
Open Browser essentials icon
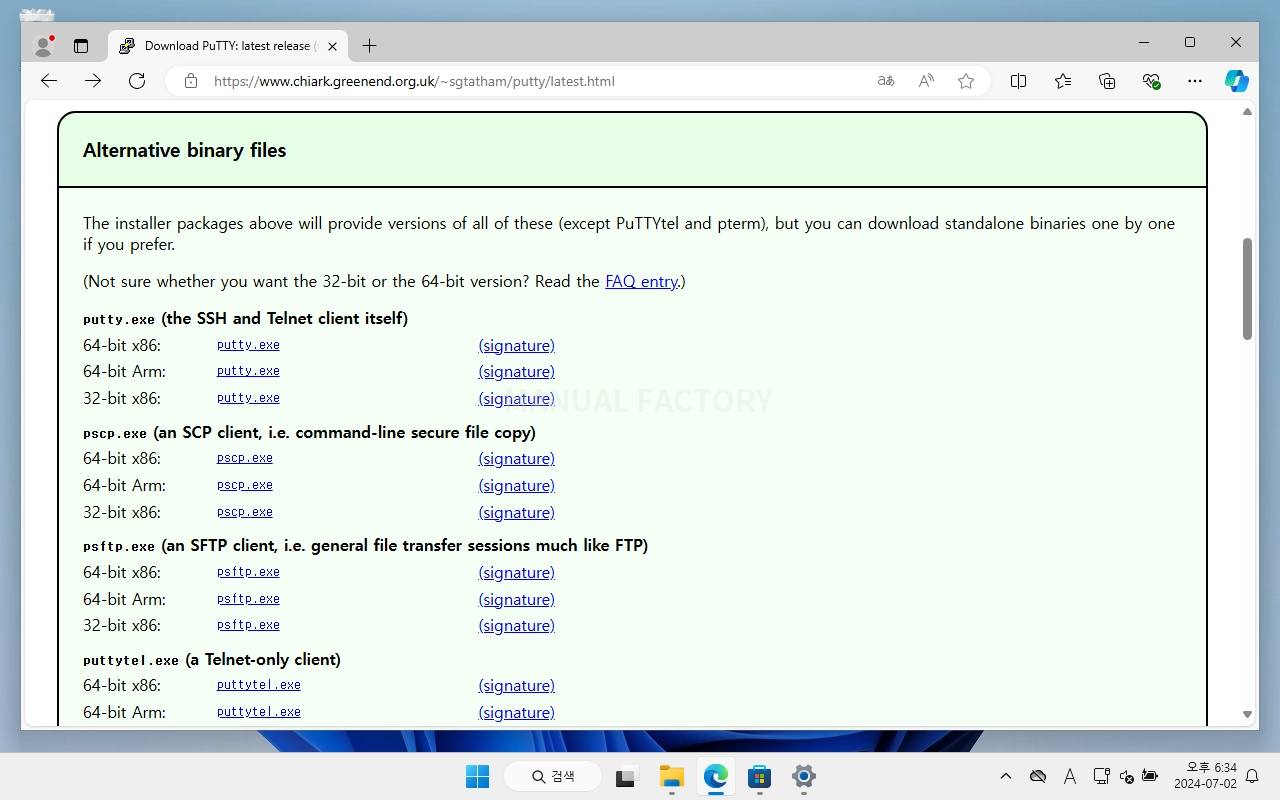coord(1151,81)
